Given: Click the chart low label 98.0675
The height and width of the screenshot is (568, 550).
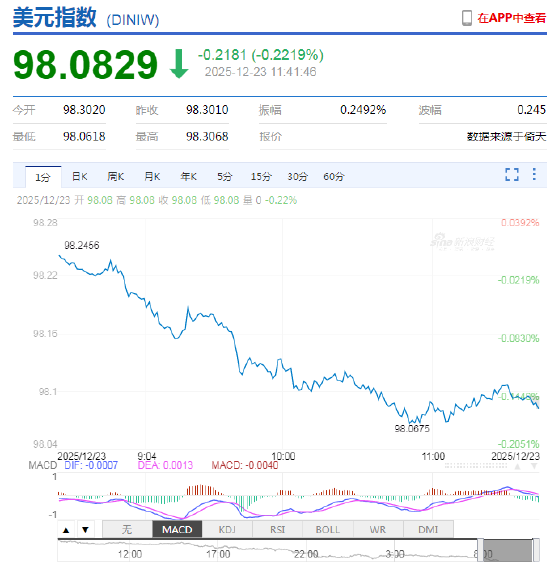Looking at the screenshot, I should point(412,429).
